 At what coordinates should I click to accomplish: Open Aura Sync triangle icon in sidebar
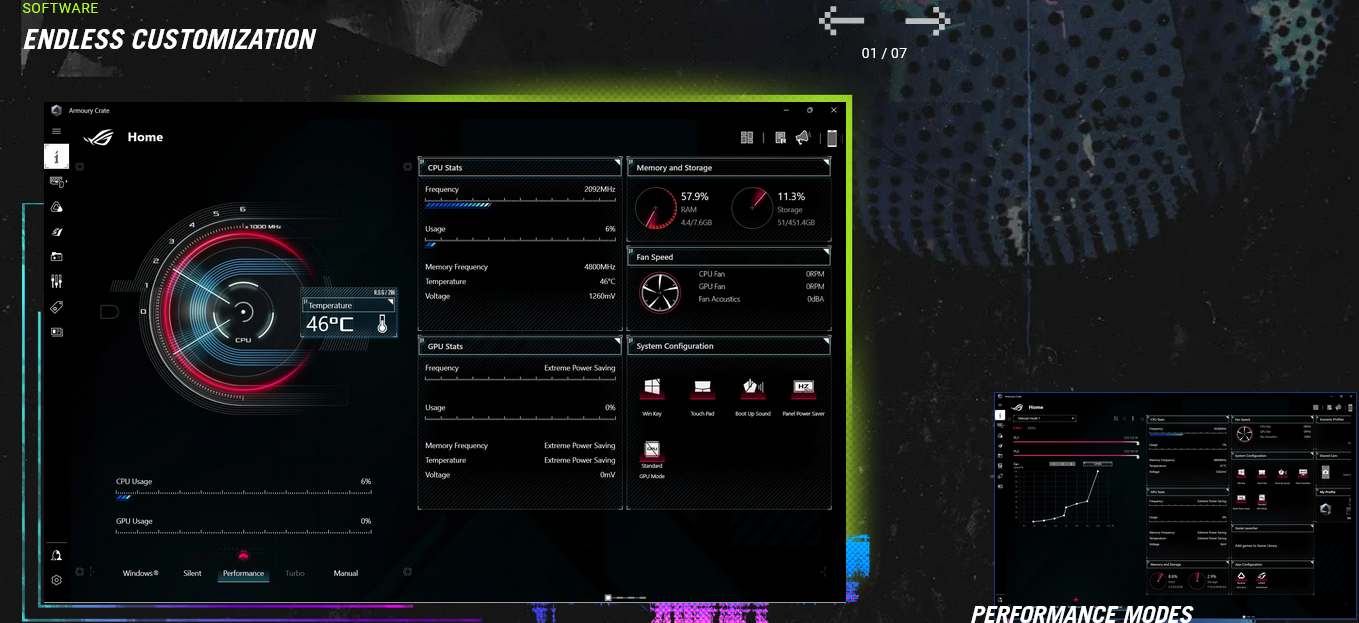coord(57,207)
